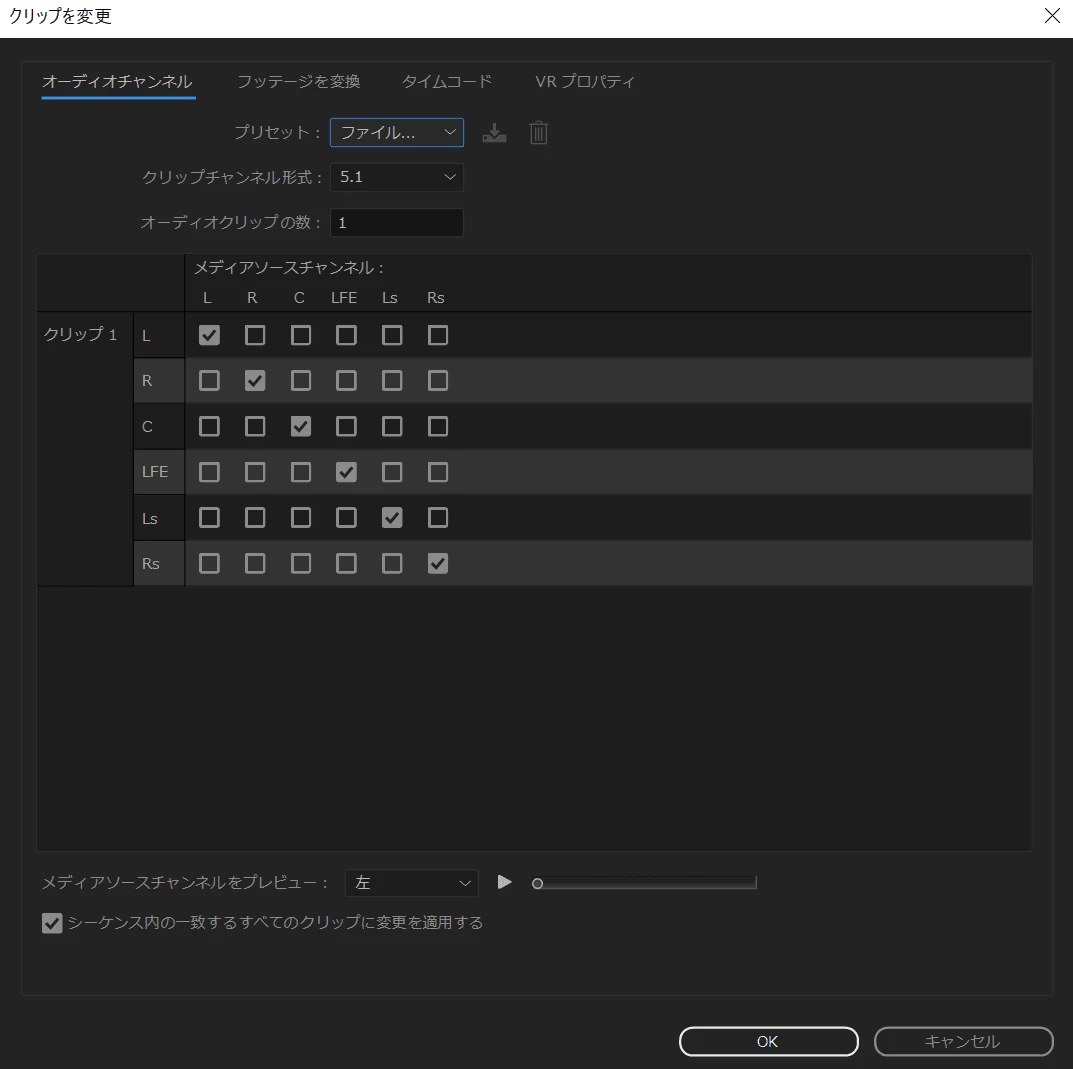Switch to the オーディオチャンネル tab
1073x1069 pixels.
point(118,81)
